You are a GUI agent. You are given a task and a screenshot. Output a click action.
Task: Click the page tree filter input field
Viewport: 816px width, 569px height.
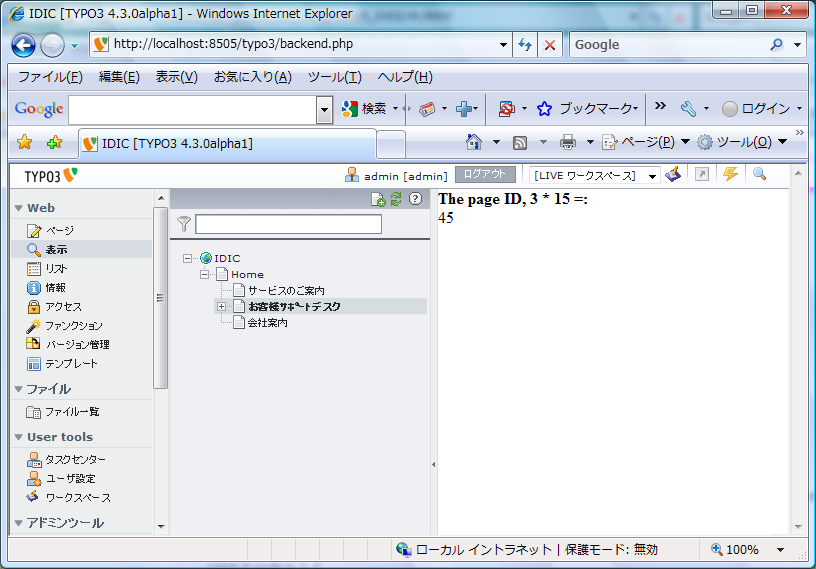point(288,224)
